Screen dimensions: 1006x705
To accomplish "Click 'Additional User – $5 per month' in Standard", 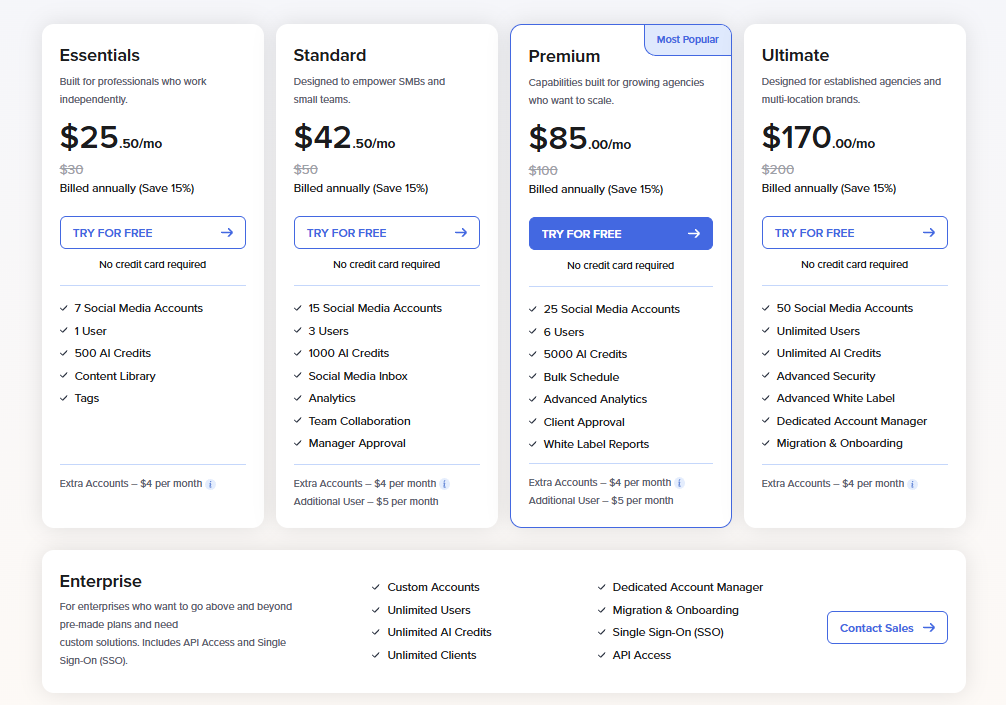I will [366, 502].
